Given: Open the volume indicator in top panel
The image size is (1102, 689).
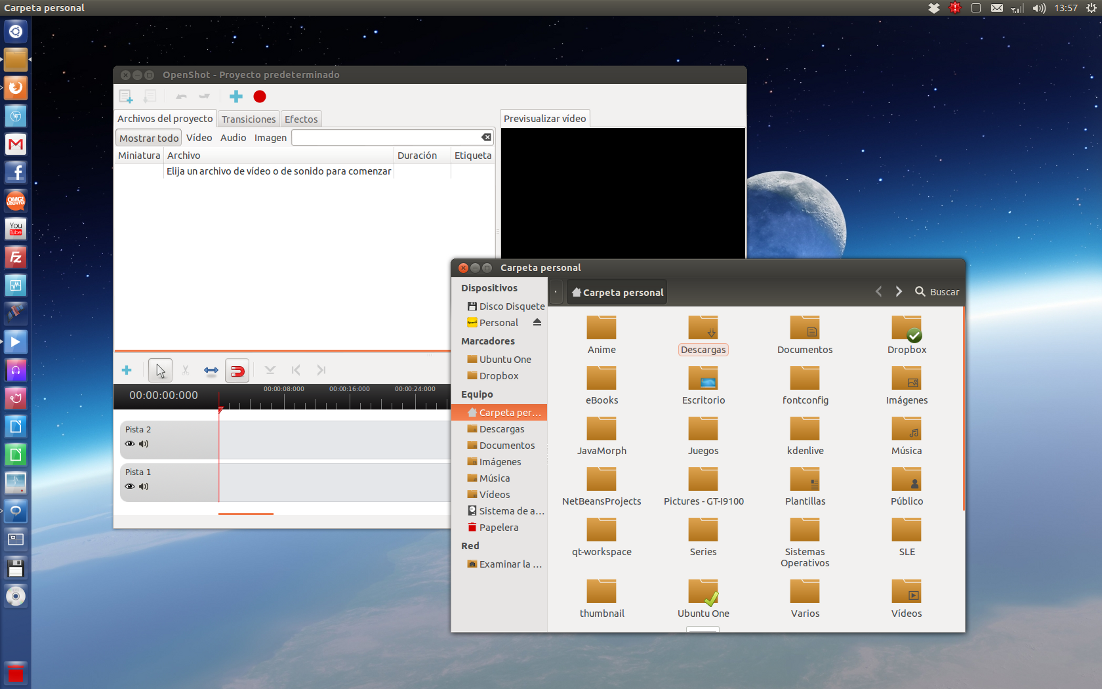Looking at the screenshot, I should coord(1039,8).
